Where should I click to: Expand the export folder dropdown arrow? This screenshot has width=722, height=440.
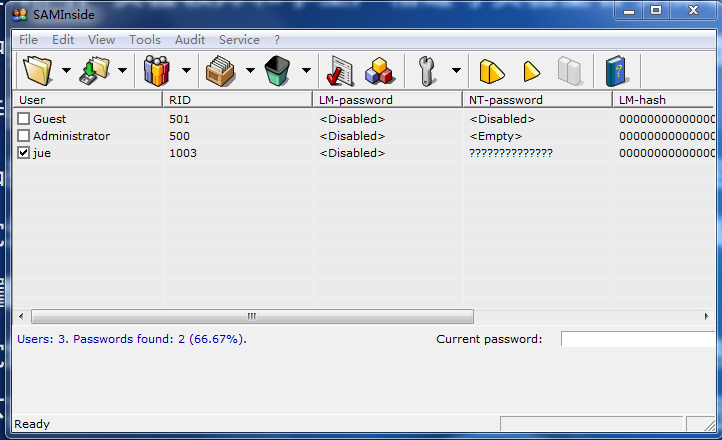point(122,70)
